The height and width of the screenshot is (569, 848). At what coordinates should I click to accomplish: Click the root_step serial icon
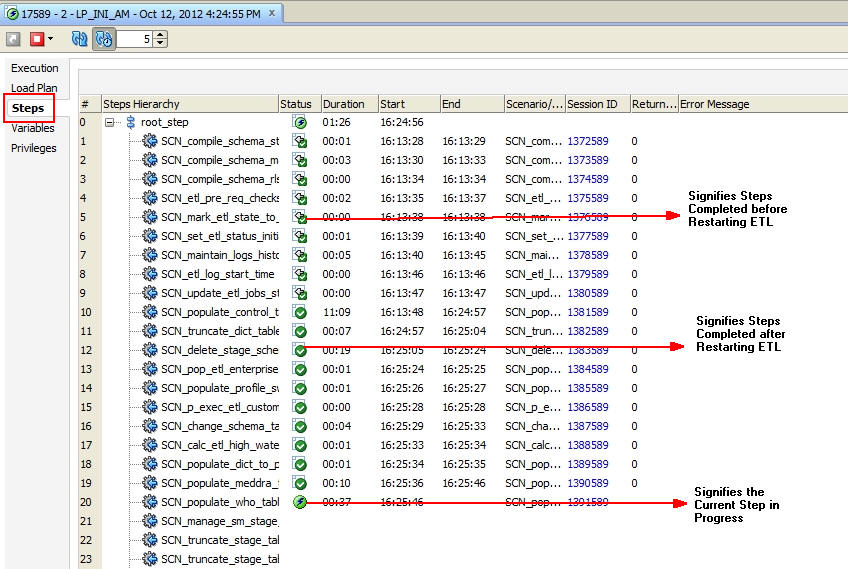(x=130, y=122)
